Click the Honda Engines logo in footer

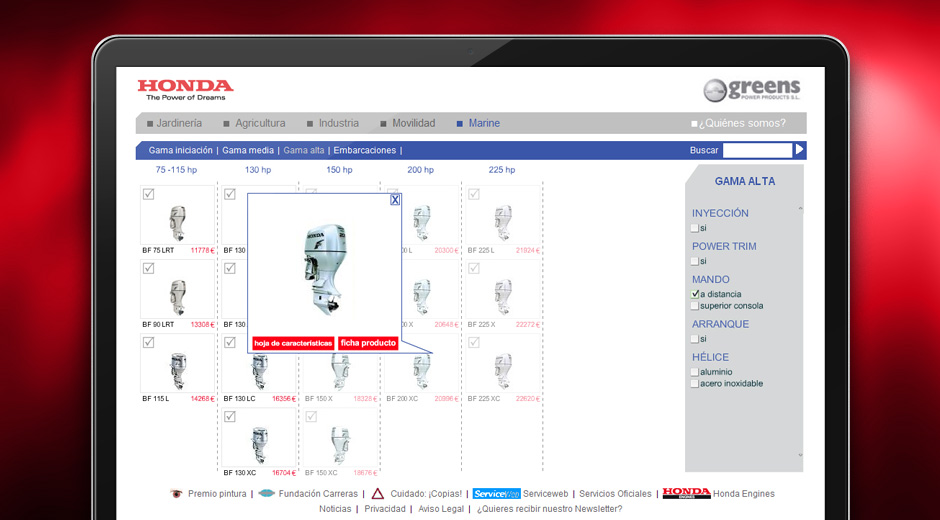(686, 493)
